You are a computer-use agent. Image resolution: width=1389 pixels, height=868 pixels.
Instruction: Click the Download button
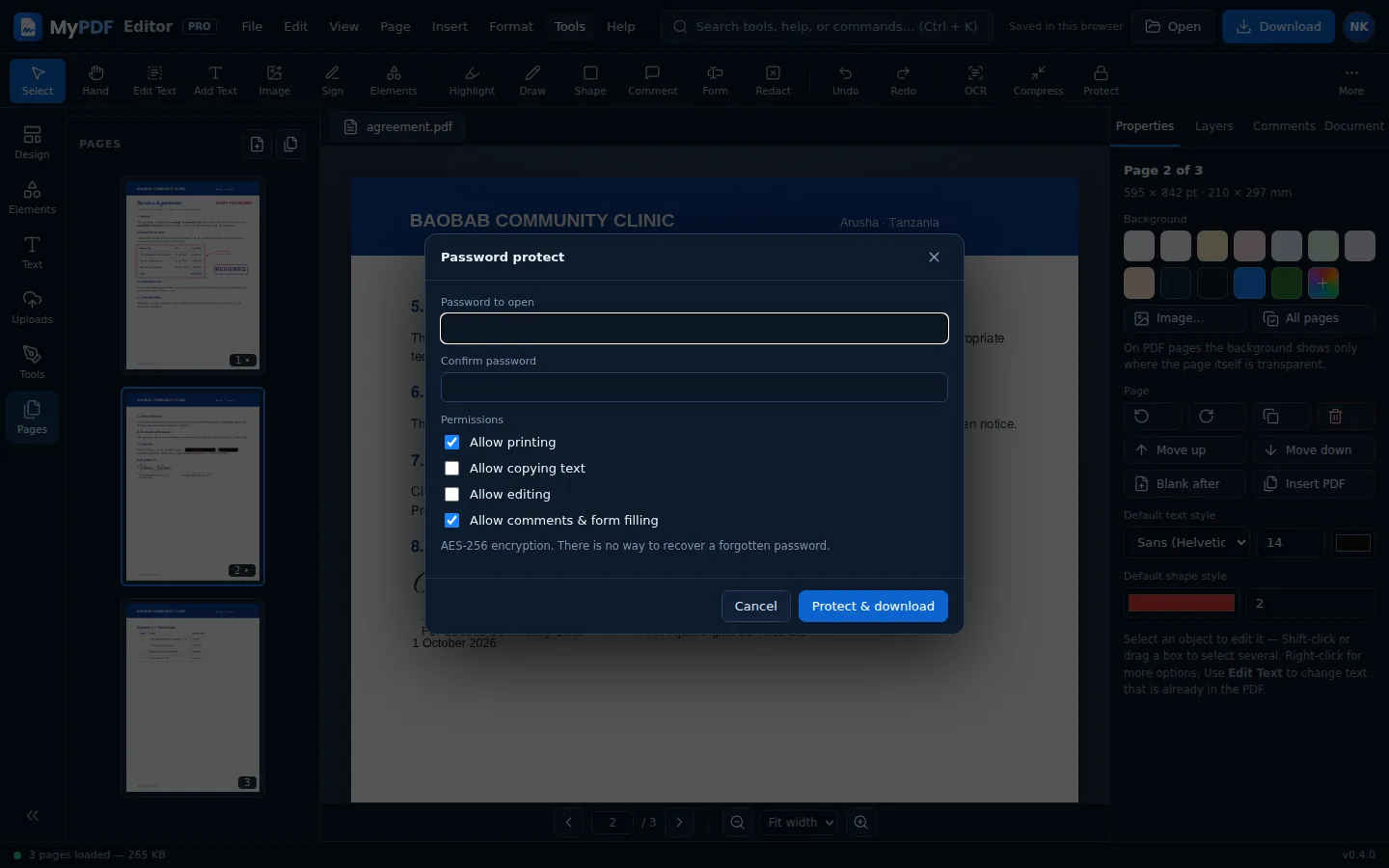(x=1278, y=27)
